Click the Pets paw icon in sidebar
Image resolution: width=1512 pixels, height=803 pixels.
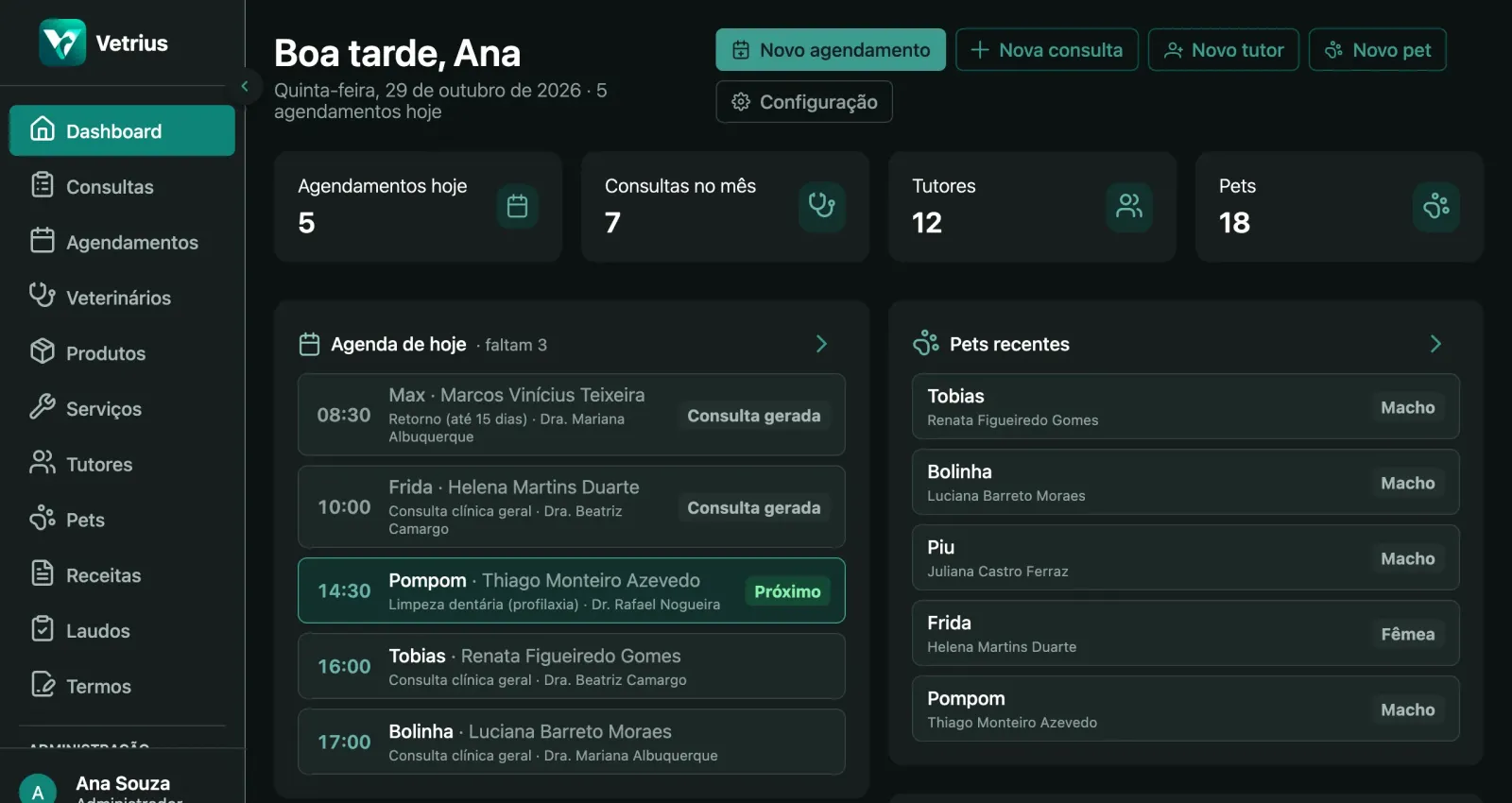(43, 519)
